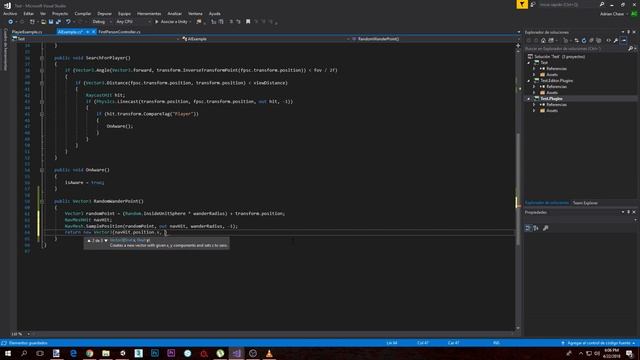640x360 pixels.
Task: Click the taskbar search magnifier icon
Action: (24, 353)
